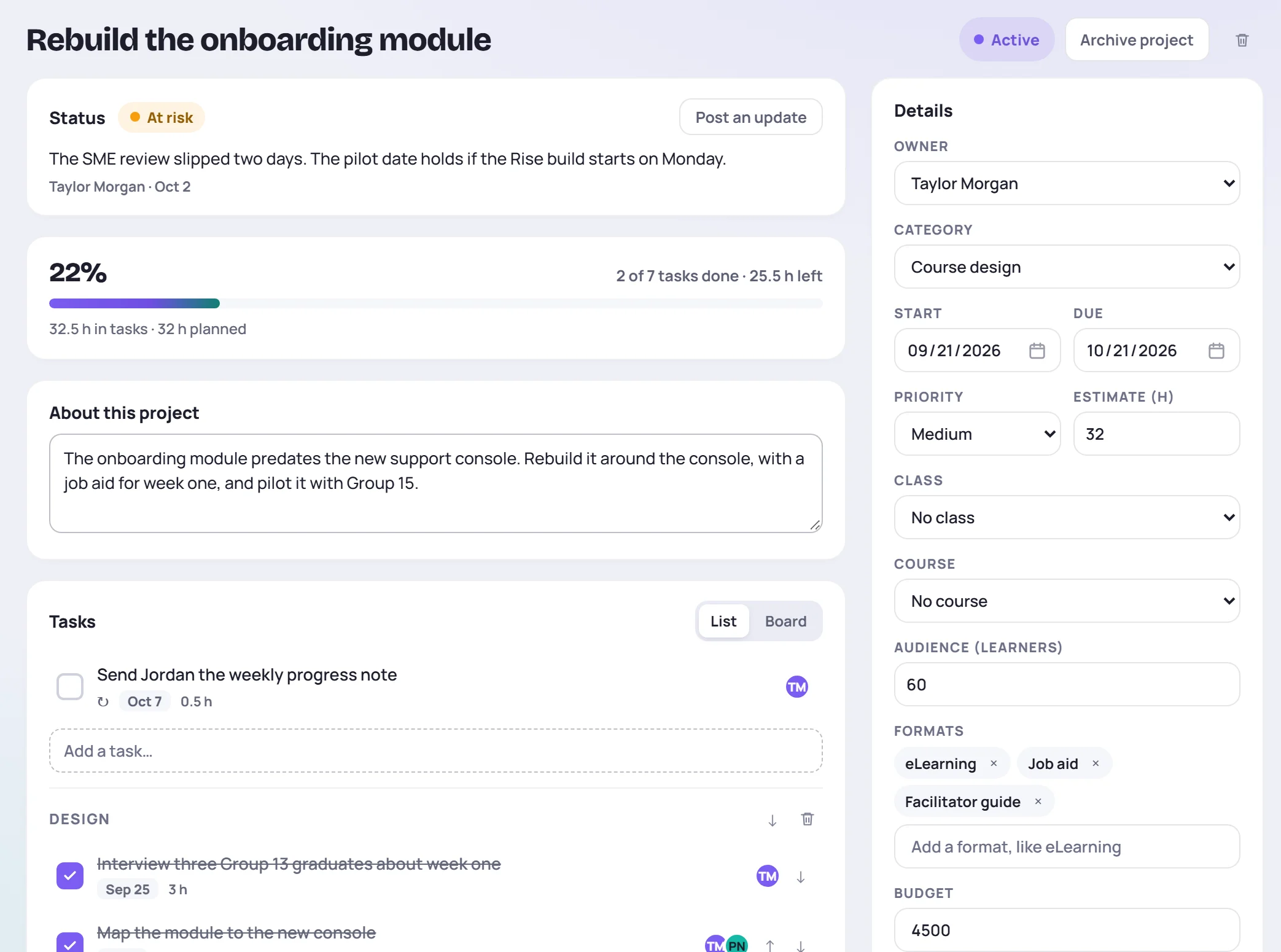The image size is (1281, 952).
Task: Move the Map the module task up
Action: 770,946
